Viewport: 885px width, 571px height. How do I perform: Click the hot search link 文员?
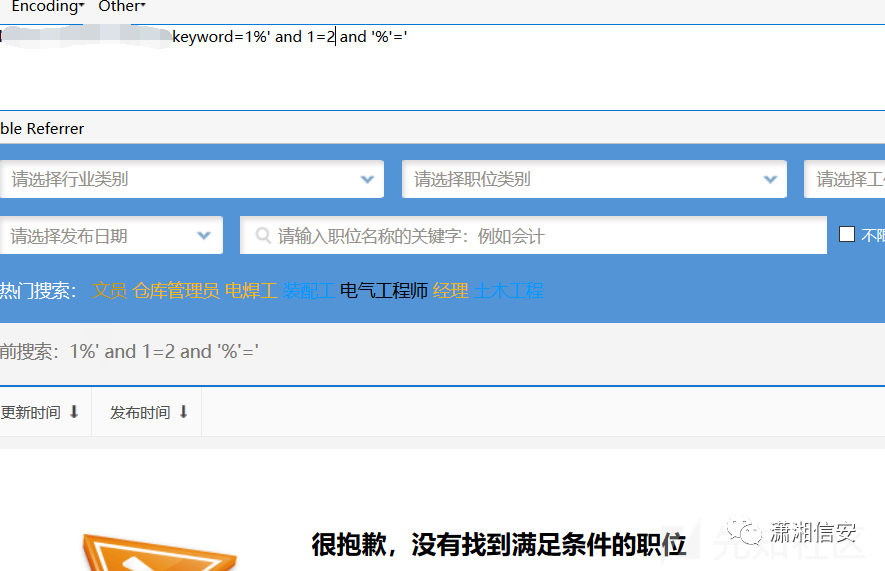[x=109, y=291]
